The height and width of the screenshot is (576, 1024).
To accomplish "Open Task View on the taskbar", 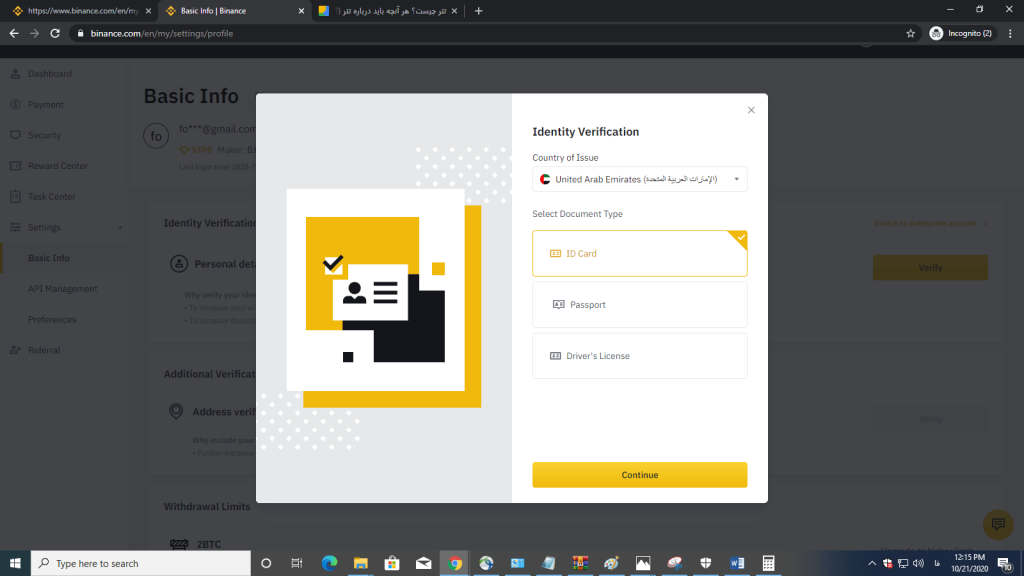I will click(x=296, y=563).
